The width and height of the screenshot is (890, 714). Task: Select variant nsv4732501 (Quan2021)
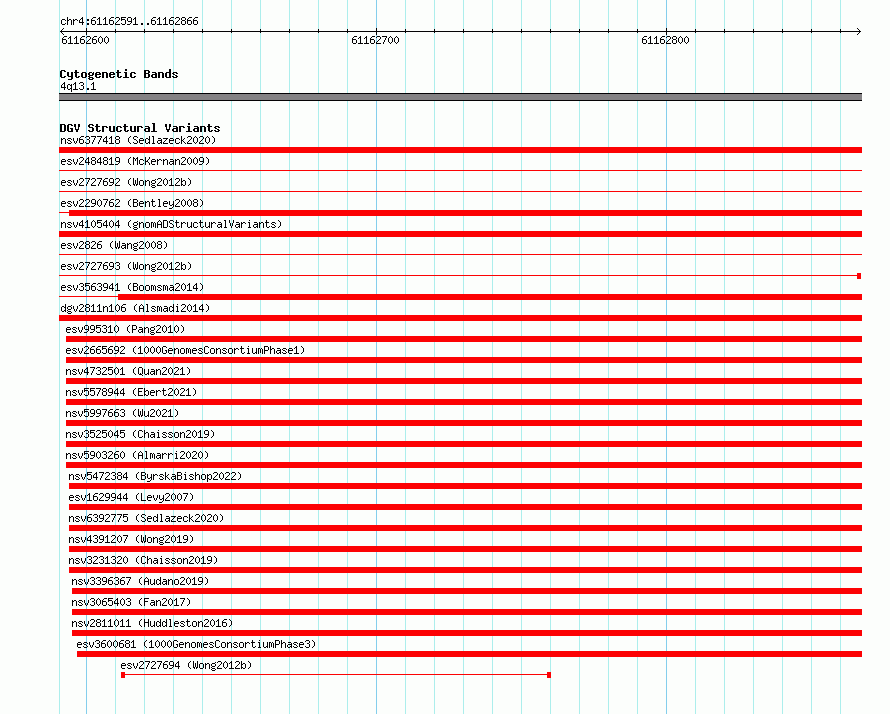coord(128,371)
